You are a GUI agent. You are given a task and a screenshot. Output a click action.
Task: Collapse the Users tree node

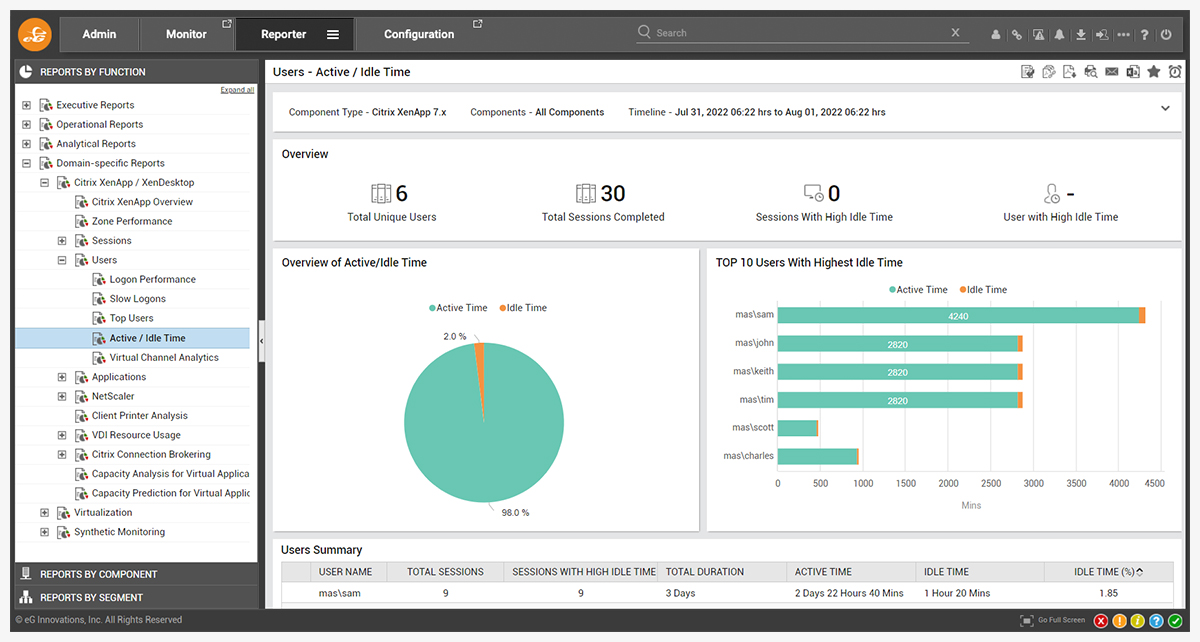click(62, 260)
